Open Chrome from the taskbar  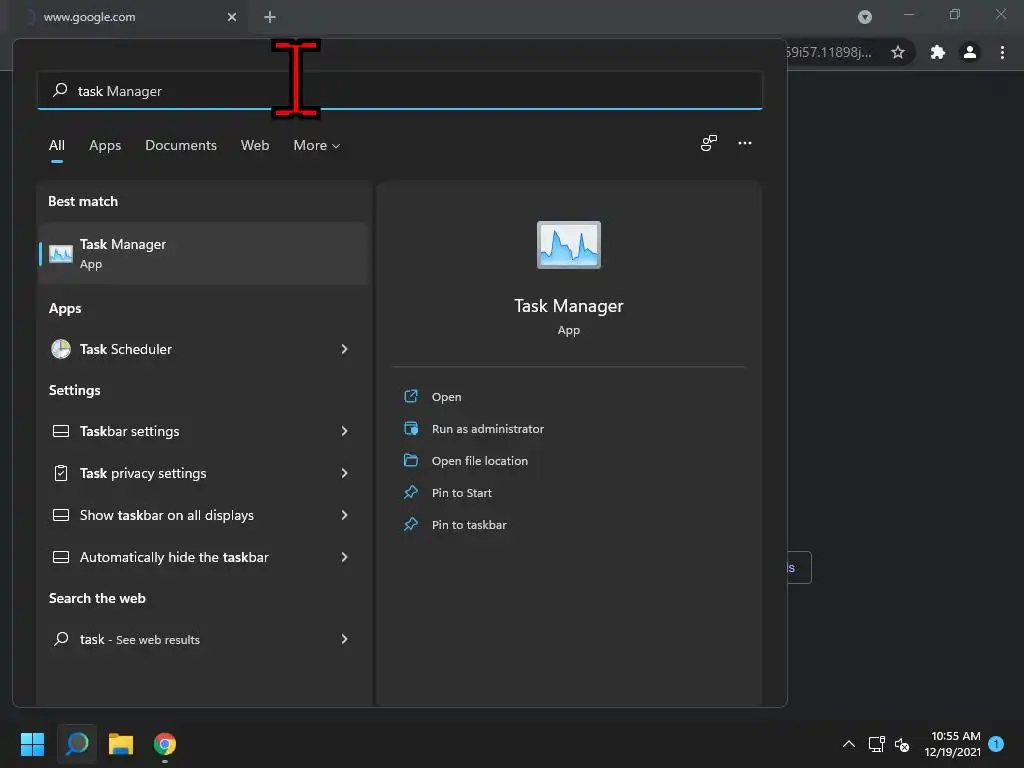(165, 744)
